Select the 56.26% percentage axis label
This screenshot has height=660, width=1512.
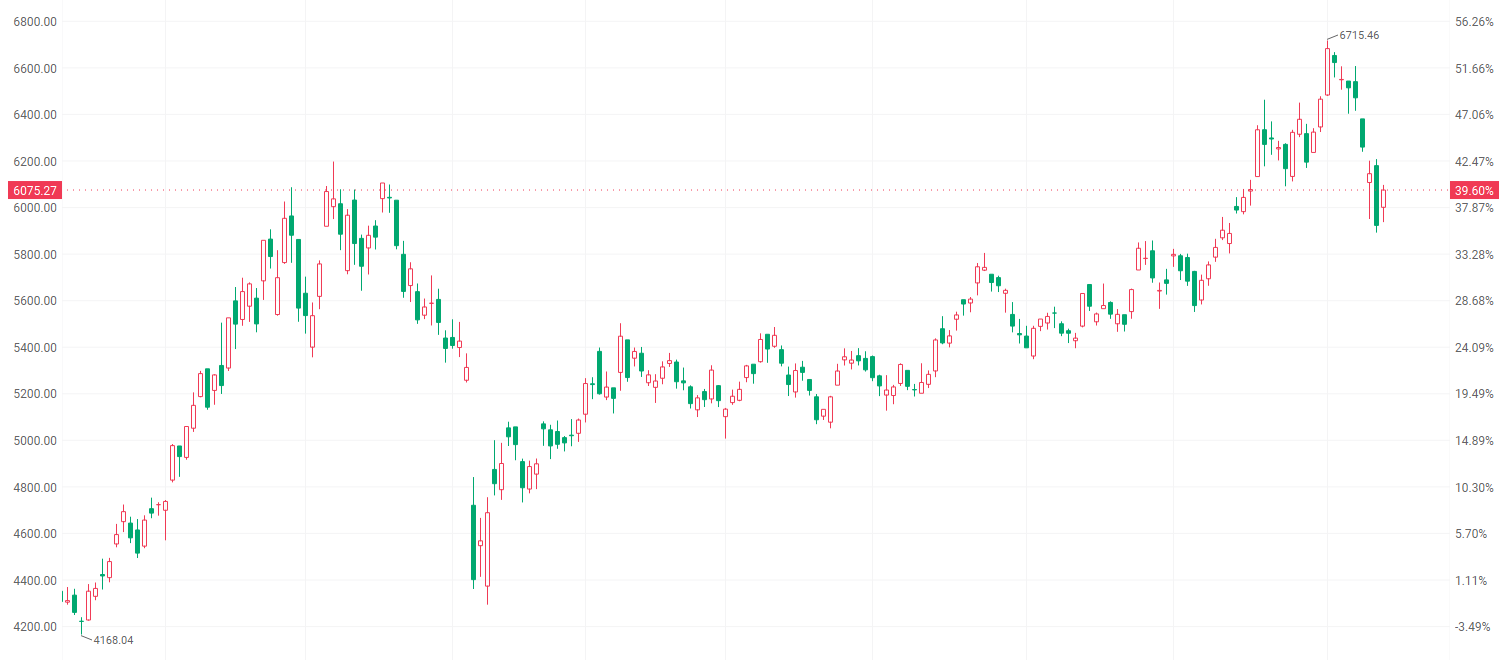[1475, 22]
